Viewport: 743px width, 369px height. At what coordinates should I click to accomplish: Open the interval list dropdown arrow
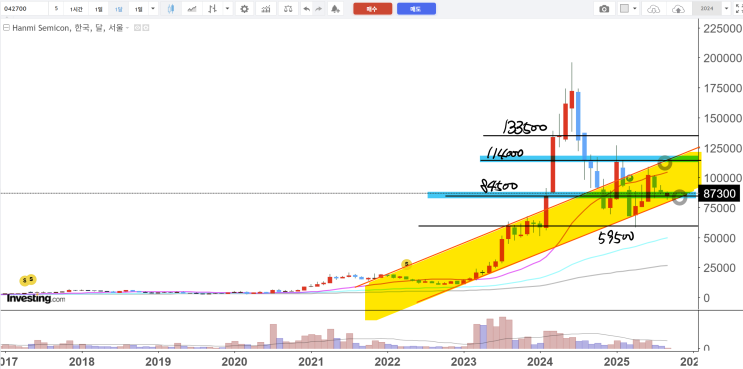click(153, 9)
